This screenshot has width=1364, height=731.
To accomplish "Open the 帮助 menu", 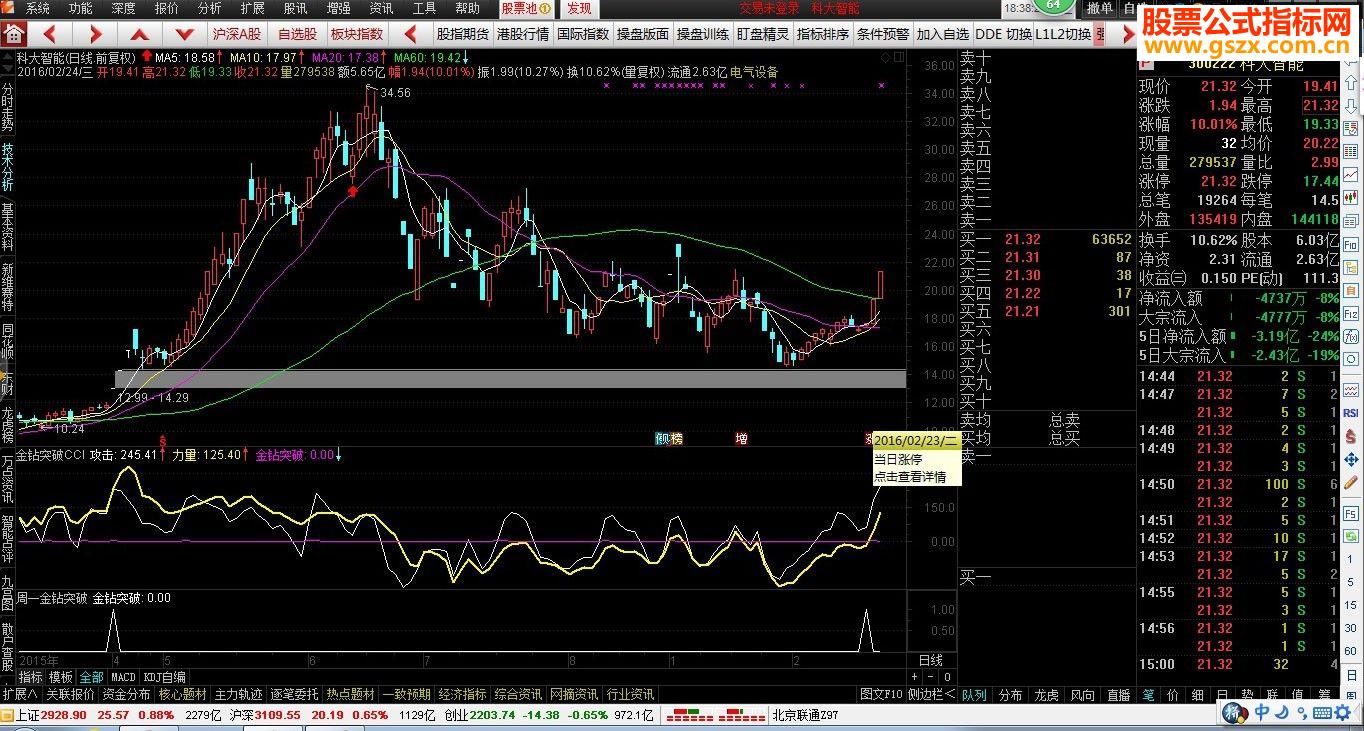I will point(467,8).
